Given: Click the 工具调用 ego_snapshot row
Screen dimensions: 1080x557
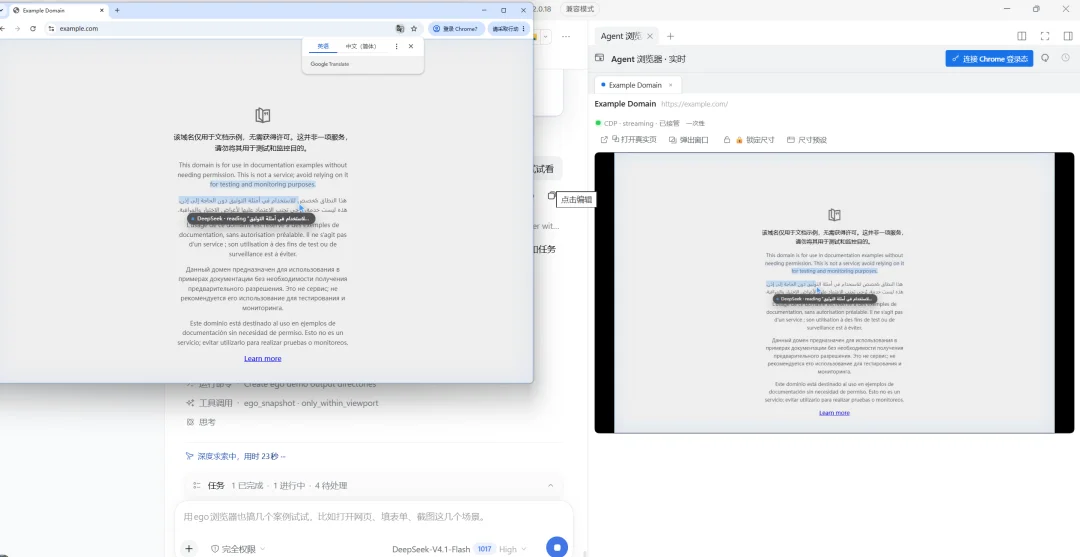Looking at the screenshot, I should coord(282,403).
